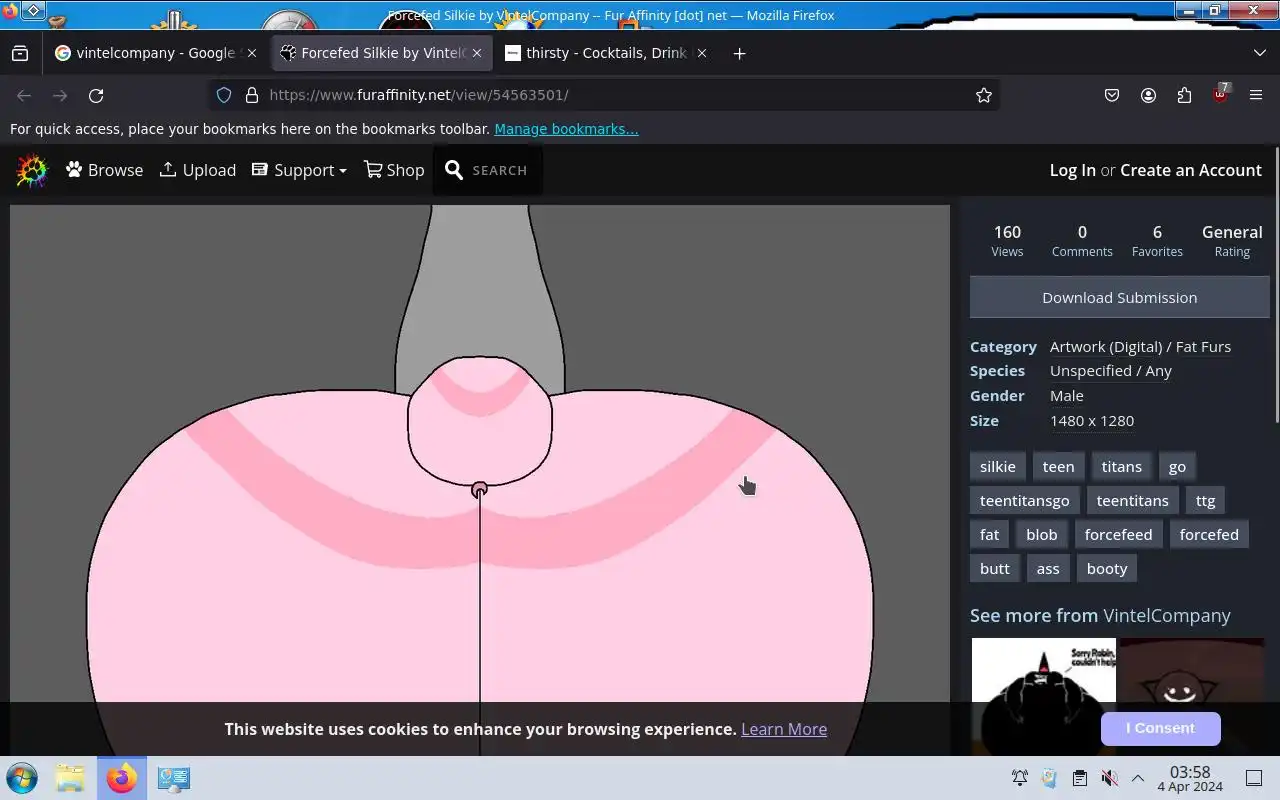Click the forcefed tag
The width and height of the screenshot is (1280, 800).
click(1208, 535)
